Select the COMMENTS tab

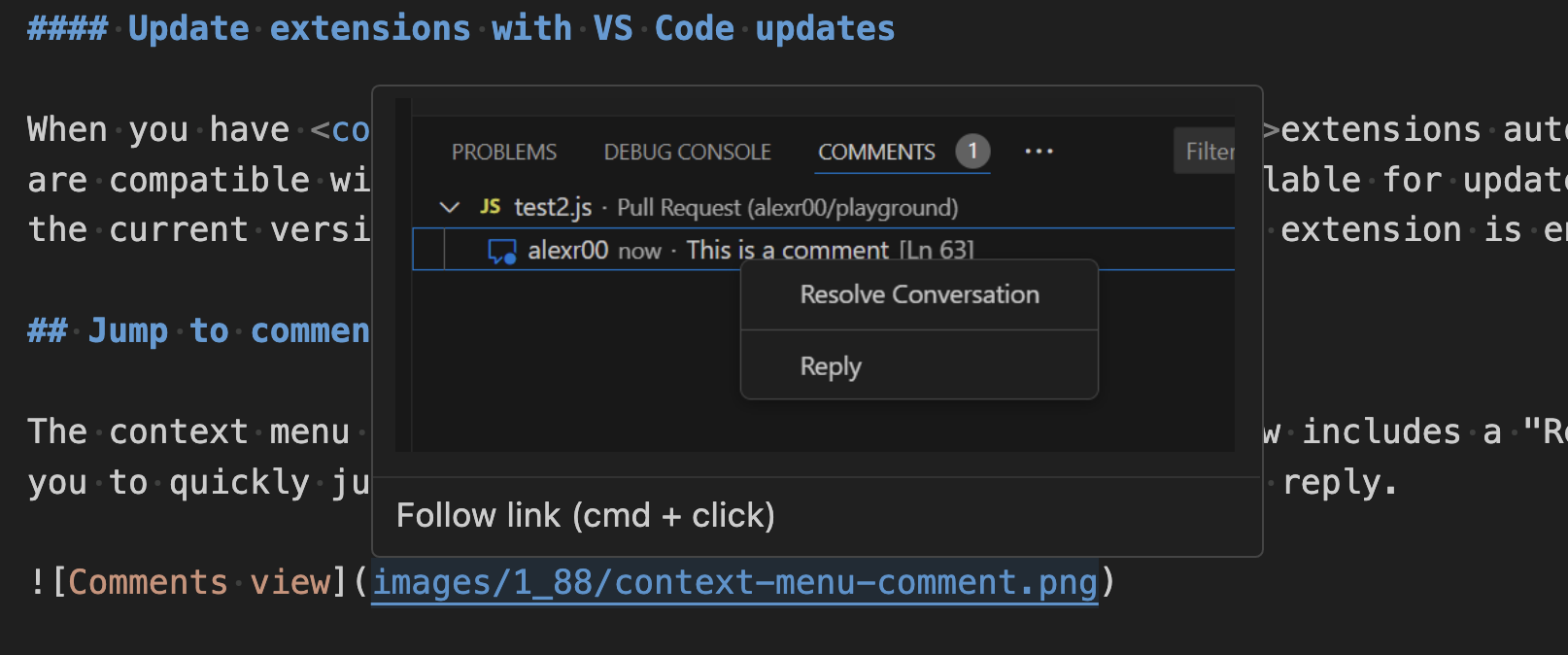tap(876, 151)
